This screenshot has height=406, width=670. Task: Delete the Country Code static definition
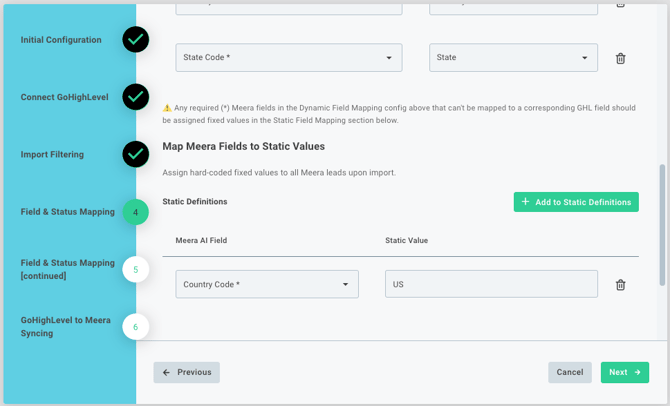coord(620,285)
